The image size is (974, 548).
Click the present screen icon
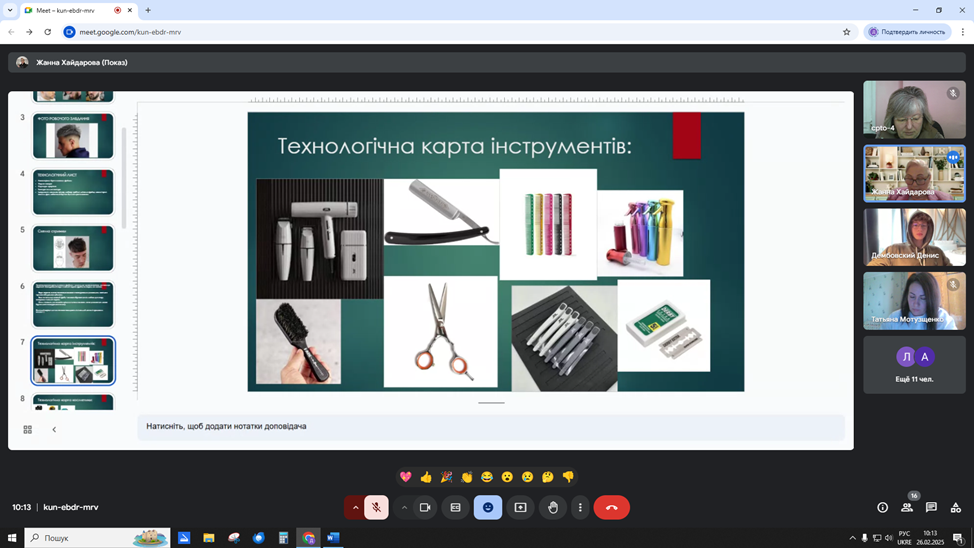(x=520, y=507)
